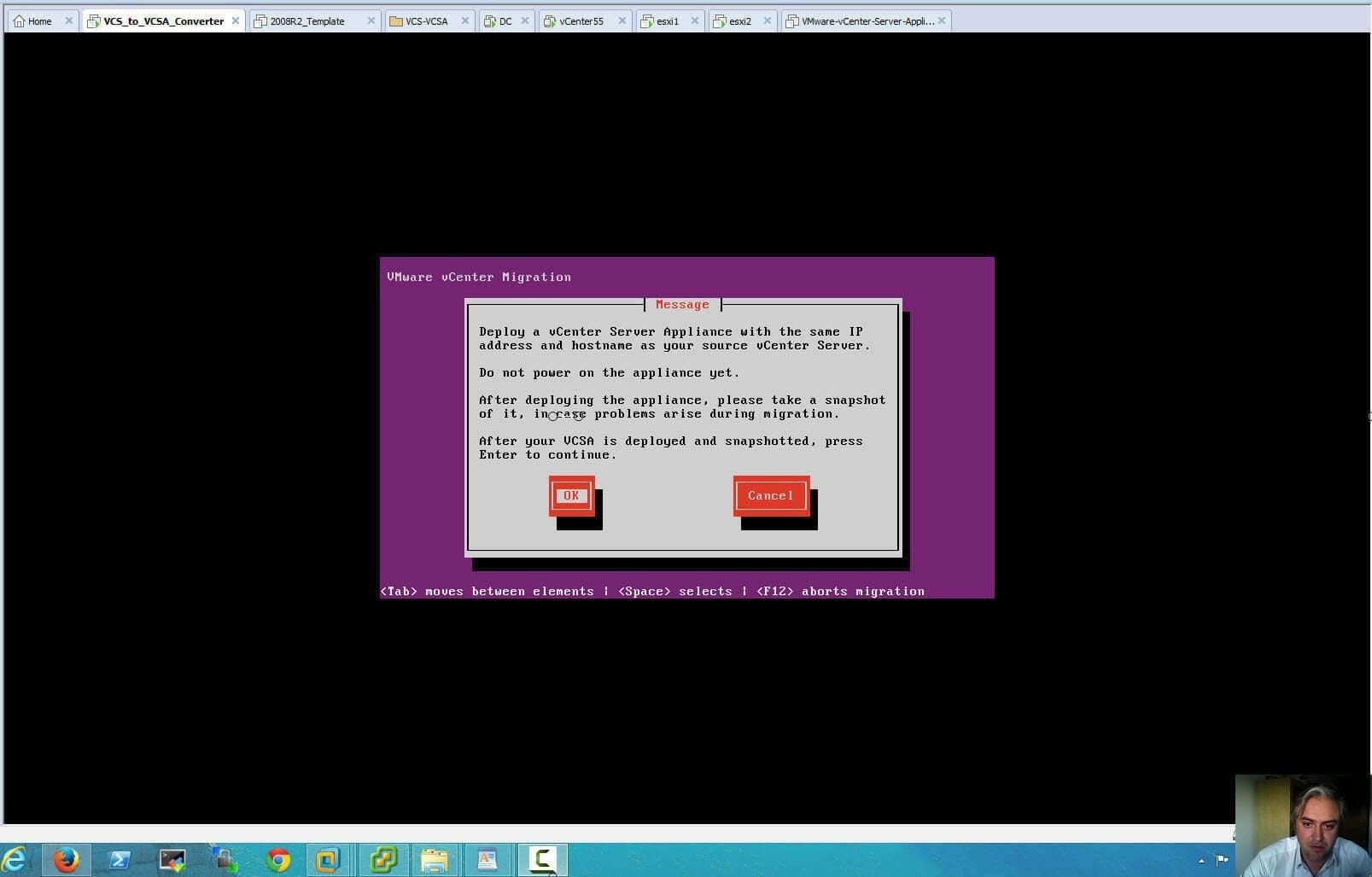1372x877 pixels.
Task: Close the VCS_to_VCSA_Converter tab
Action: coord(236,21)
